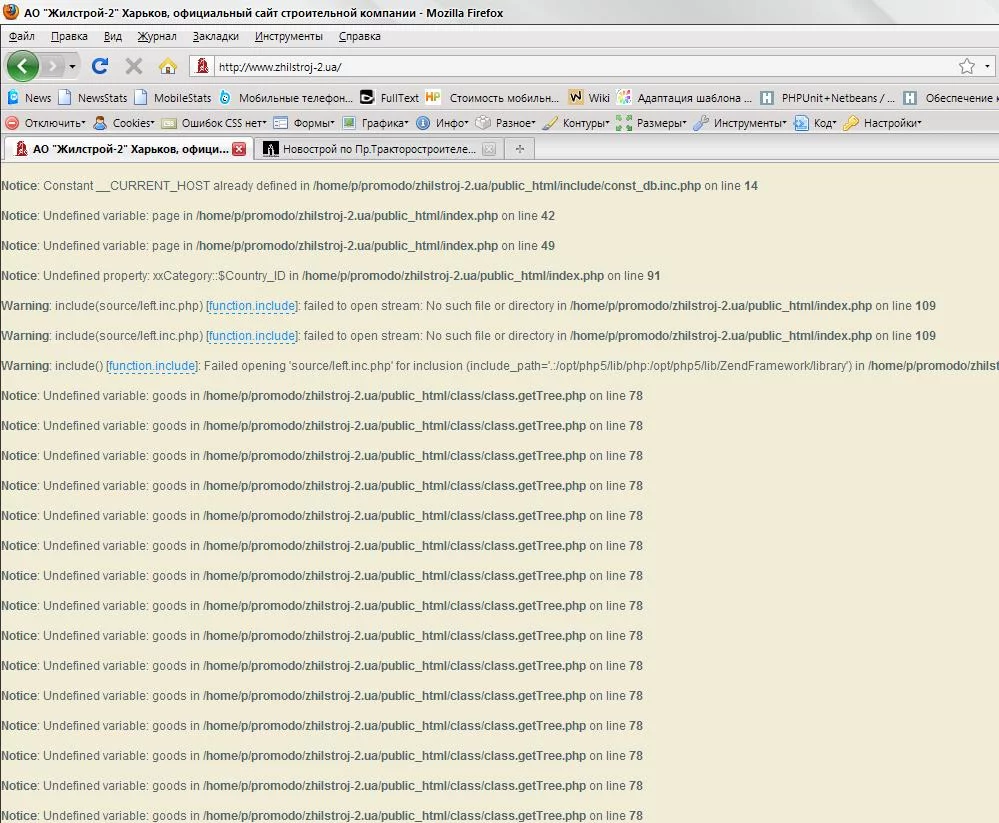
Task: Click the Ошибок CSS нет indicator
Action: coord(213,123)
